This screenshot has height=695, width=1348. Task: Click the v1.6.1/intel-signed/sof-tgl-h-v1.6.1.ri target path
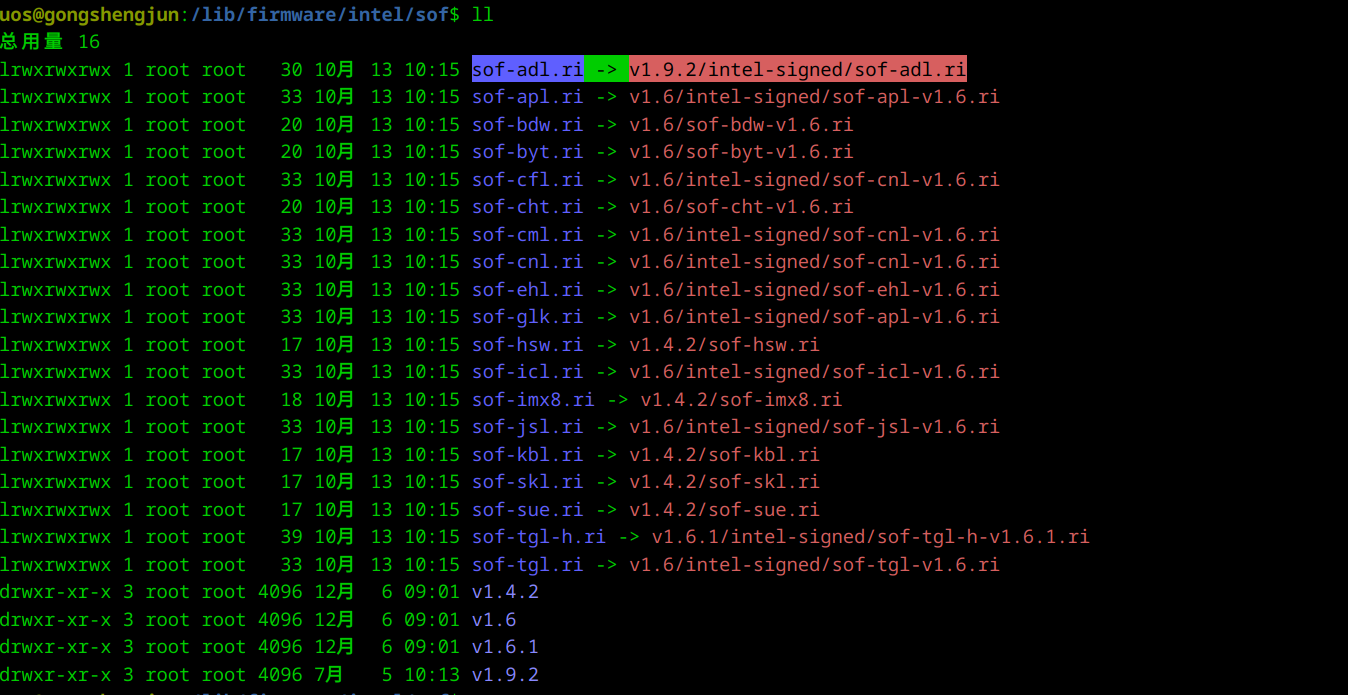click(870, 537)
